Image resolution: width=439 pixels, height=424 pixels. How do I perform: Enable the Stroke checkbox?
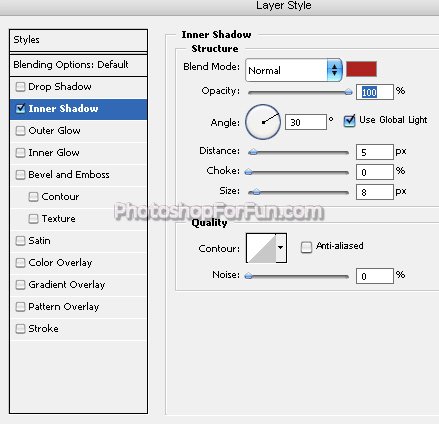(x=20, y=329)
